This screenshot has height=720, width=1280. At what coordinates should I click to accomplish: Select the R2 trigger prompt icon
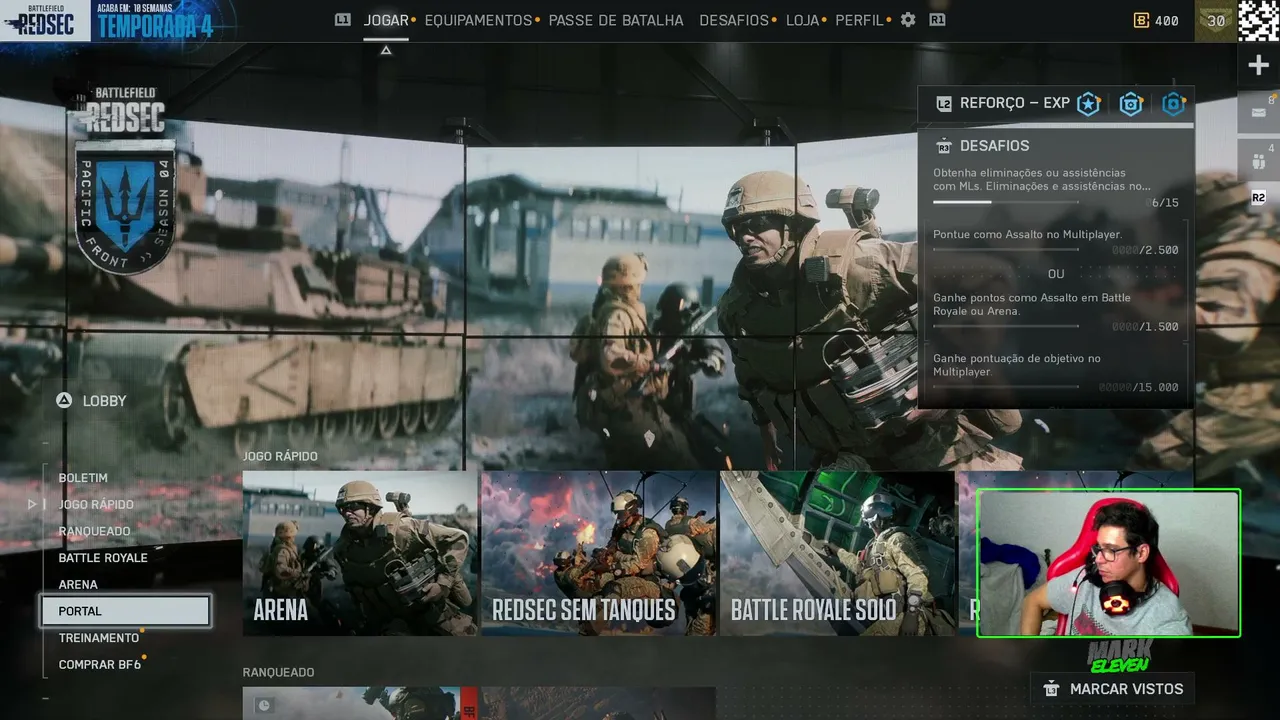[1258, 198]
